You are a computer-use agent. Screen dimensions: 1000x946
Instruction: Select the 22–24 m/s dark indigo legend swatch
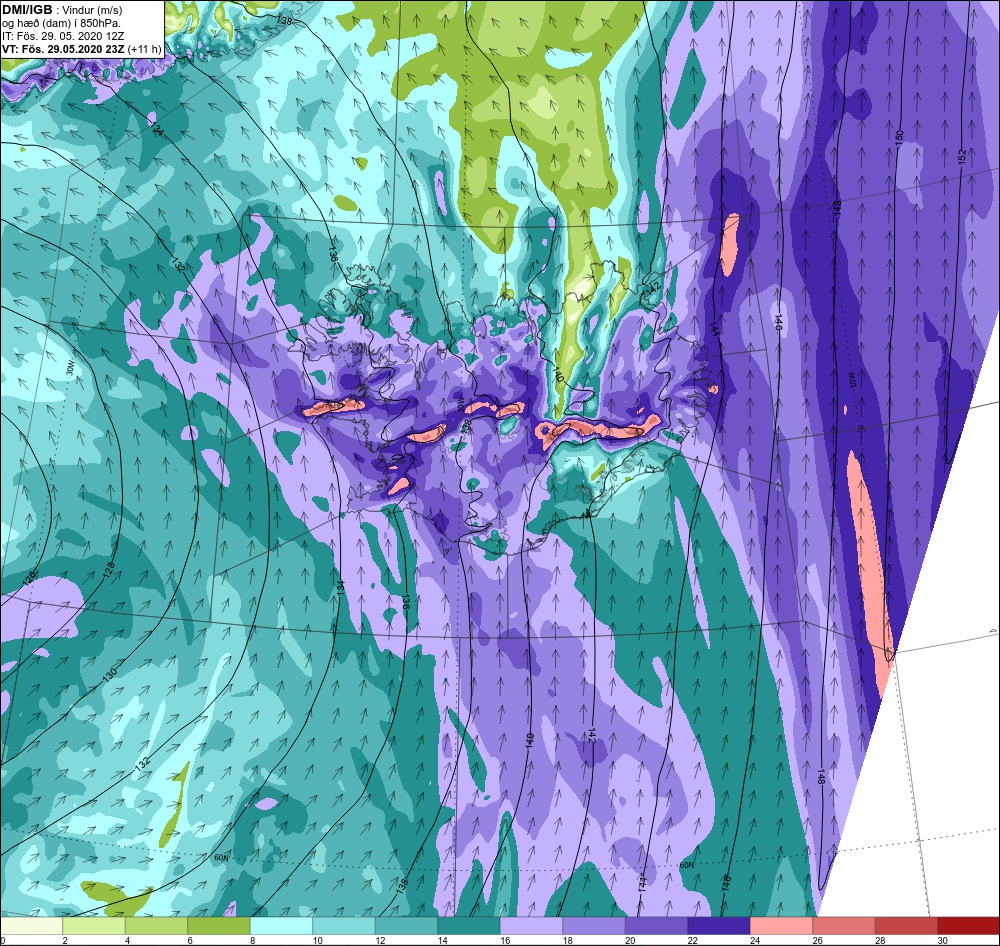[x=719, y=925]
